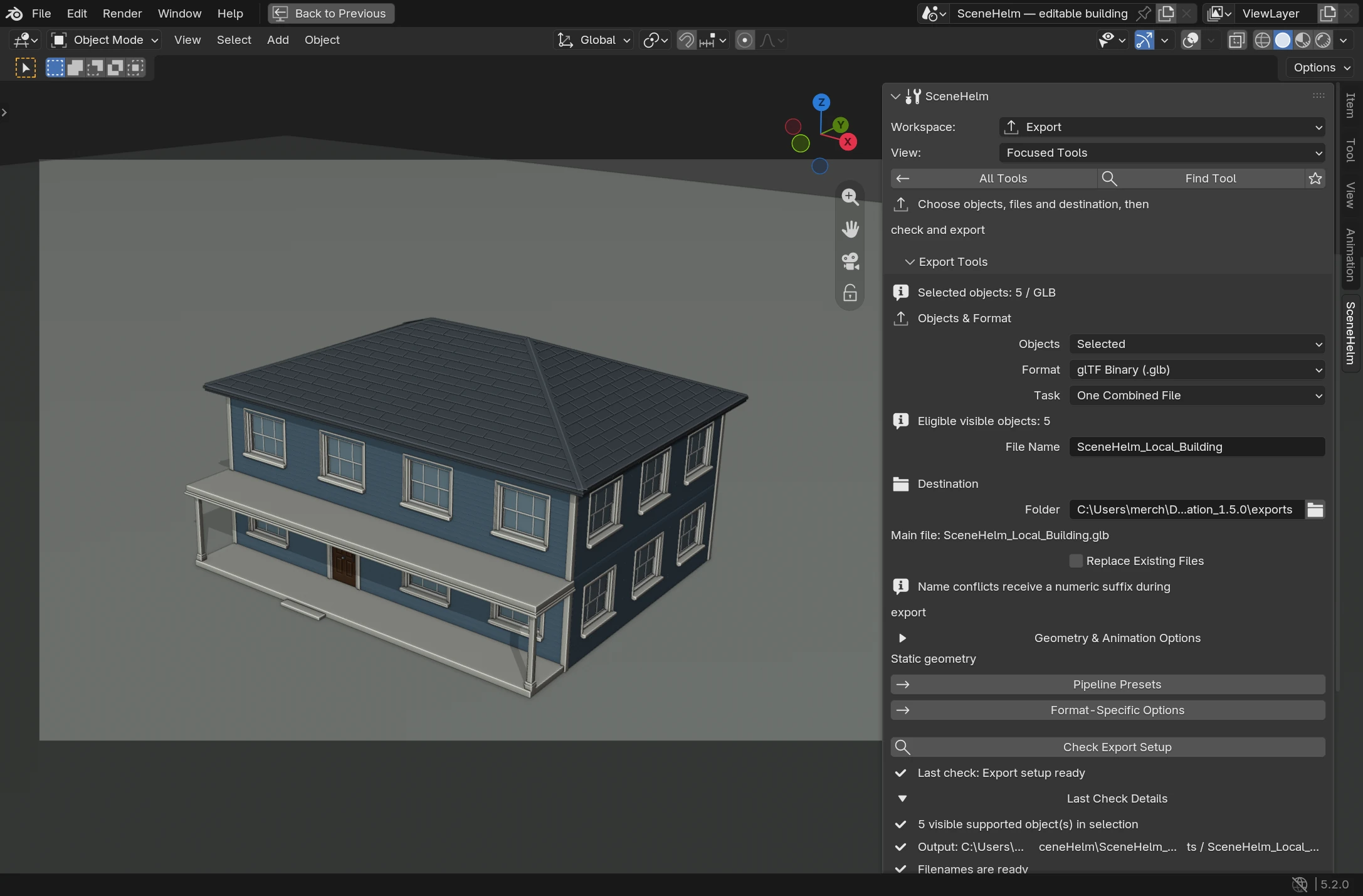This screenshot has width=1363, height=896.
Task: Open the Workspace Export dropdown
Action: point(1161,127)
